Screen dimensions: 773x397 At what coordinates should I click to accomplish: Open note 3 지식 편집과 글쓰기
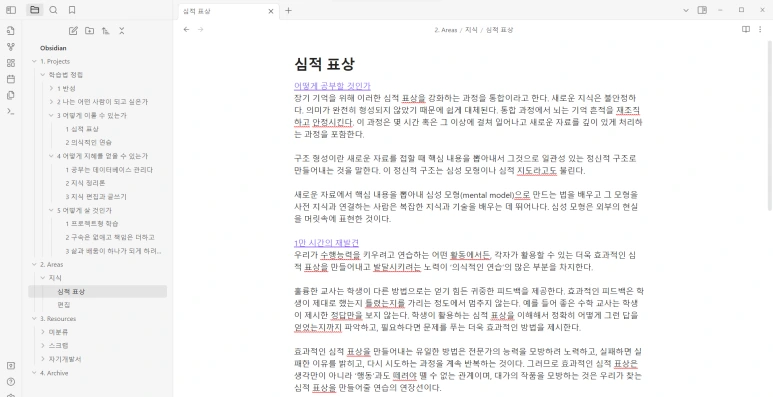click(x=96, y=196)
